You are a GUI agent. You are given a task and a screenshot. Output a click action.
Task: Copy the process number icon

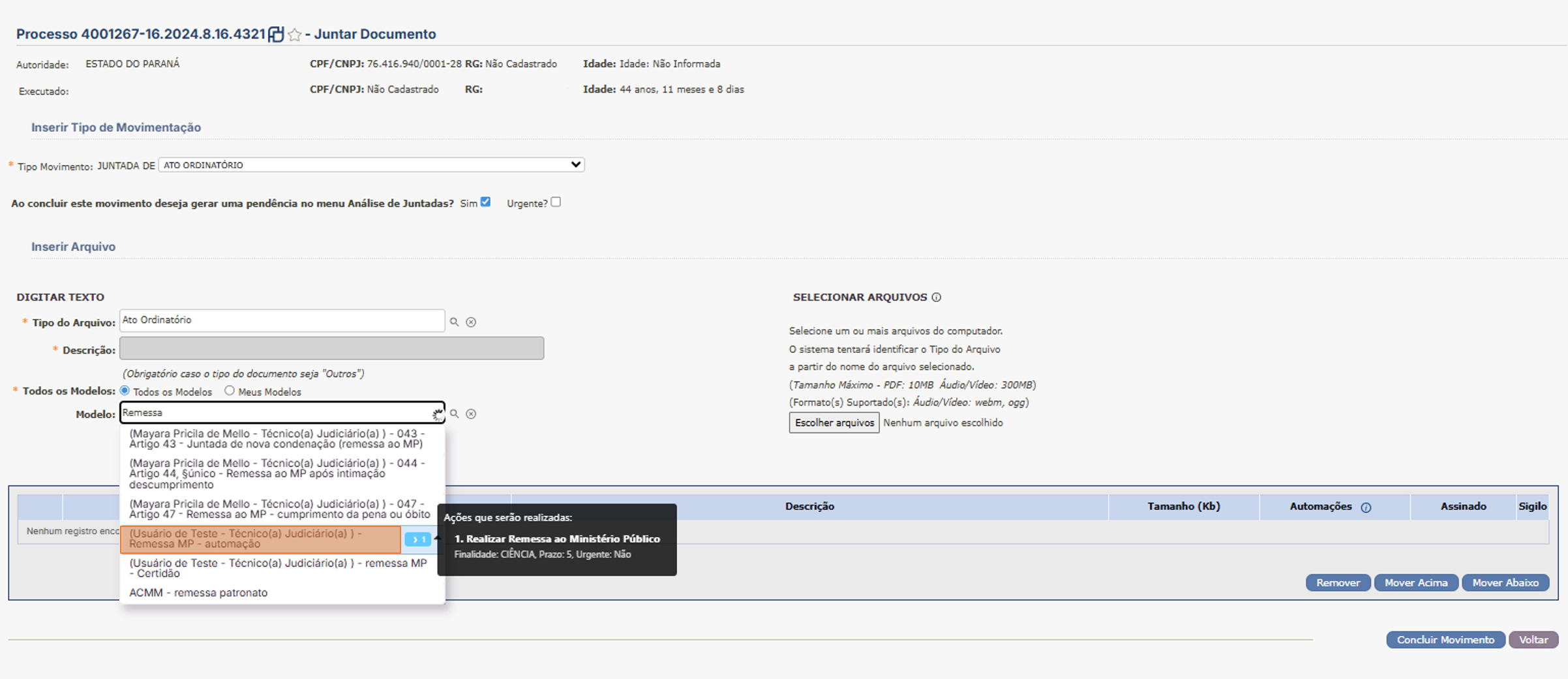pos(276,34)
